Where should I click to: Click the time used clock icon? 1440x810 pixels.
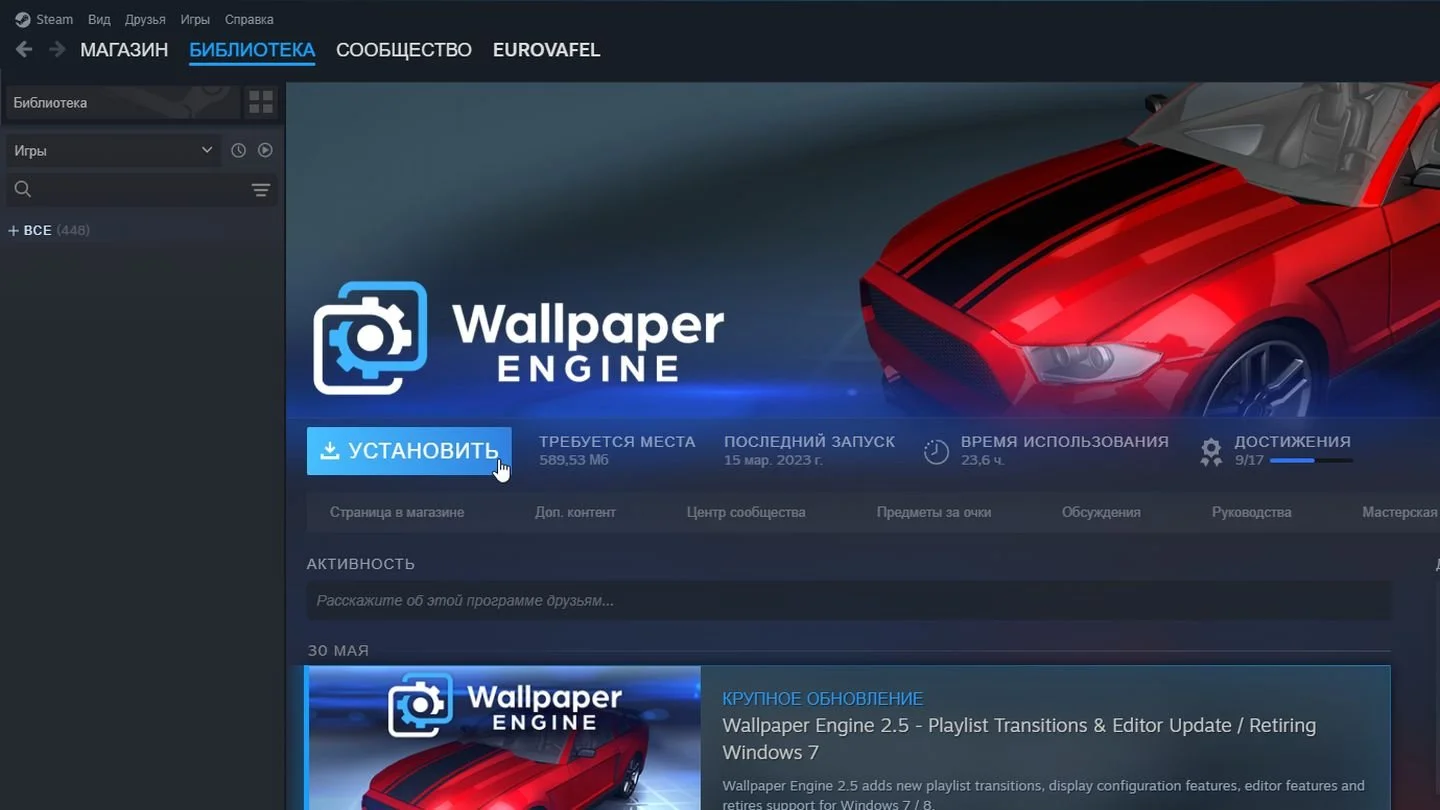click(x=936, y=452)
